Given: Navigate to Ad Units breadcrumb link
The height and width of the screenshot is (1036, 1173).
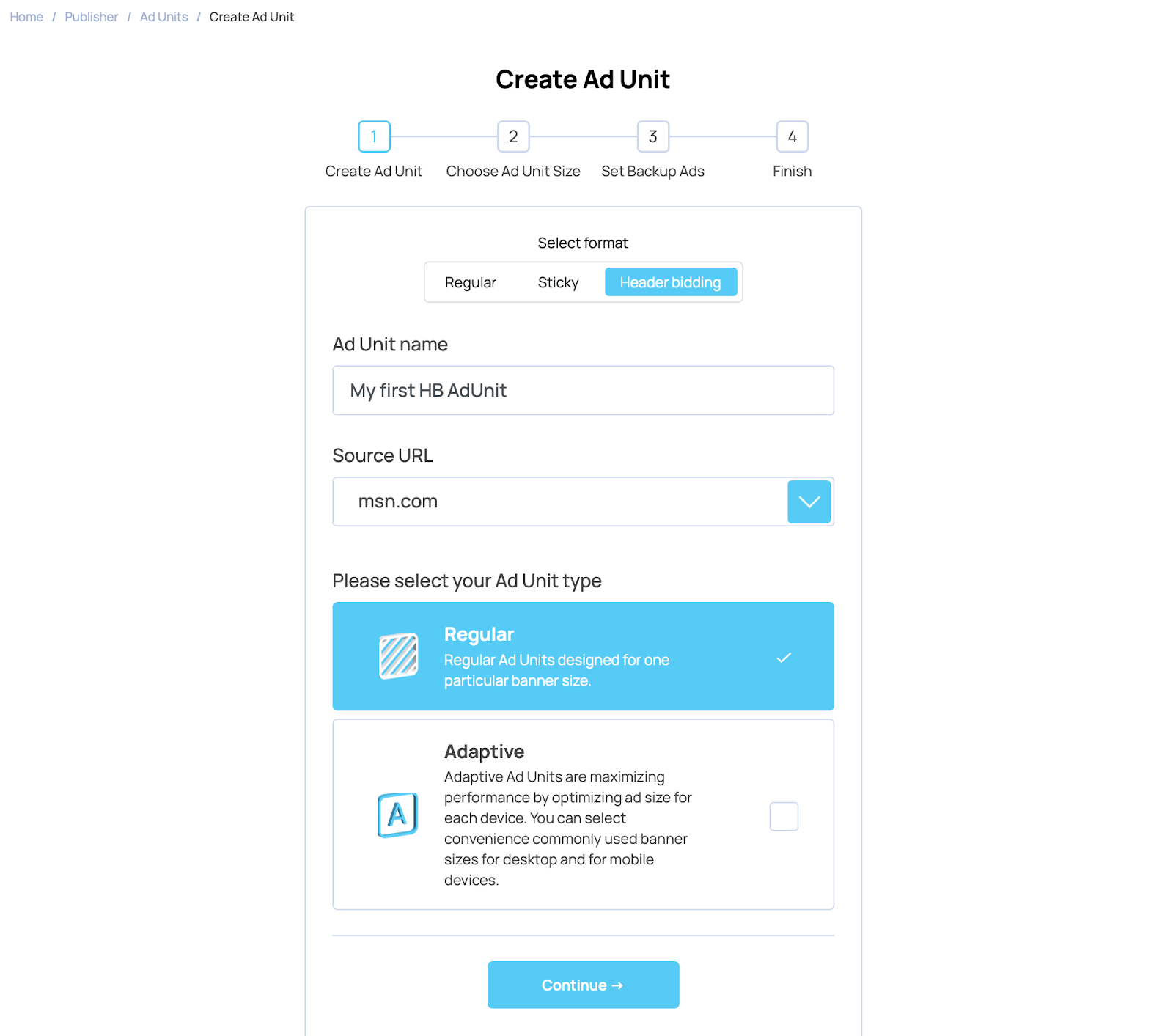Looking at the screenshot, I should click(x=163, y=17).
